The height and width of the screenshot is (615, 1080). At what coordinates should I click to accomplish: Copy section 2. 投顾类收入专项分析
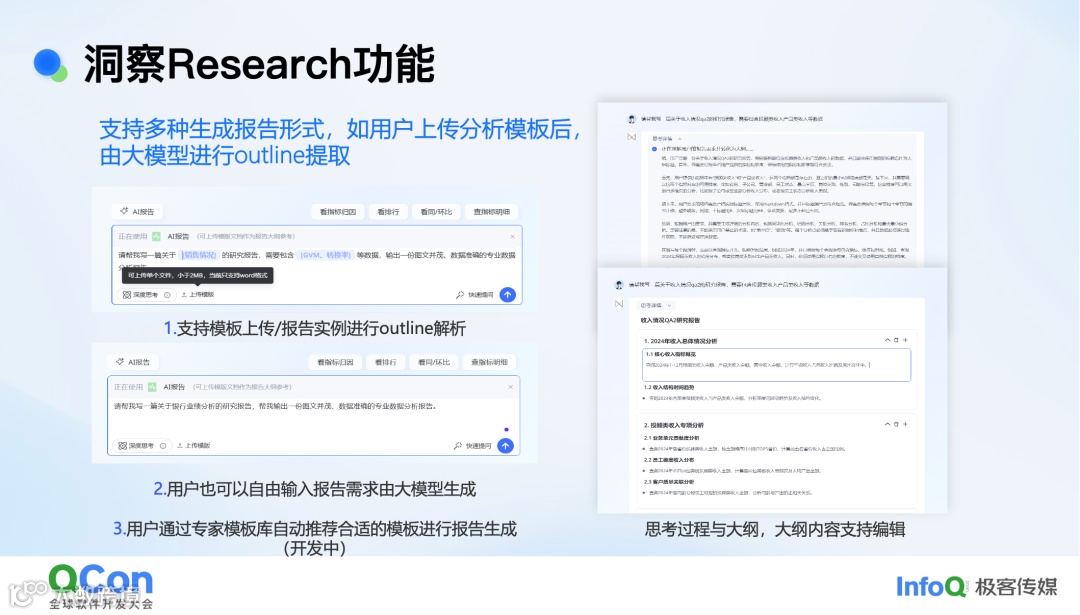pos(896,424)
